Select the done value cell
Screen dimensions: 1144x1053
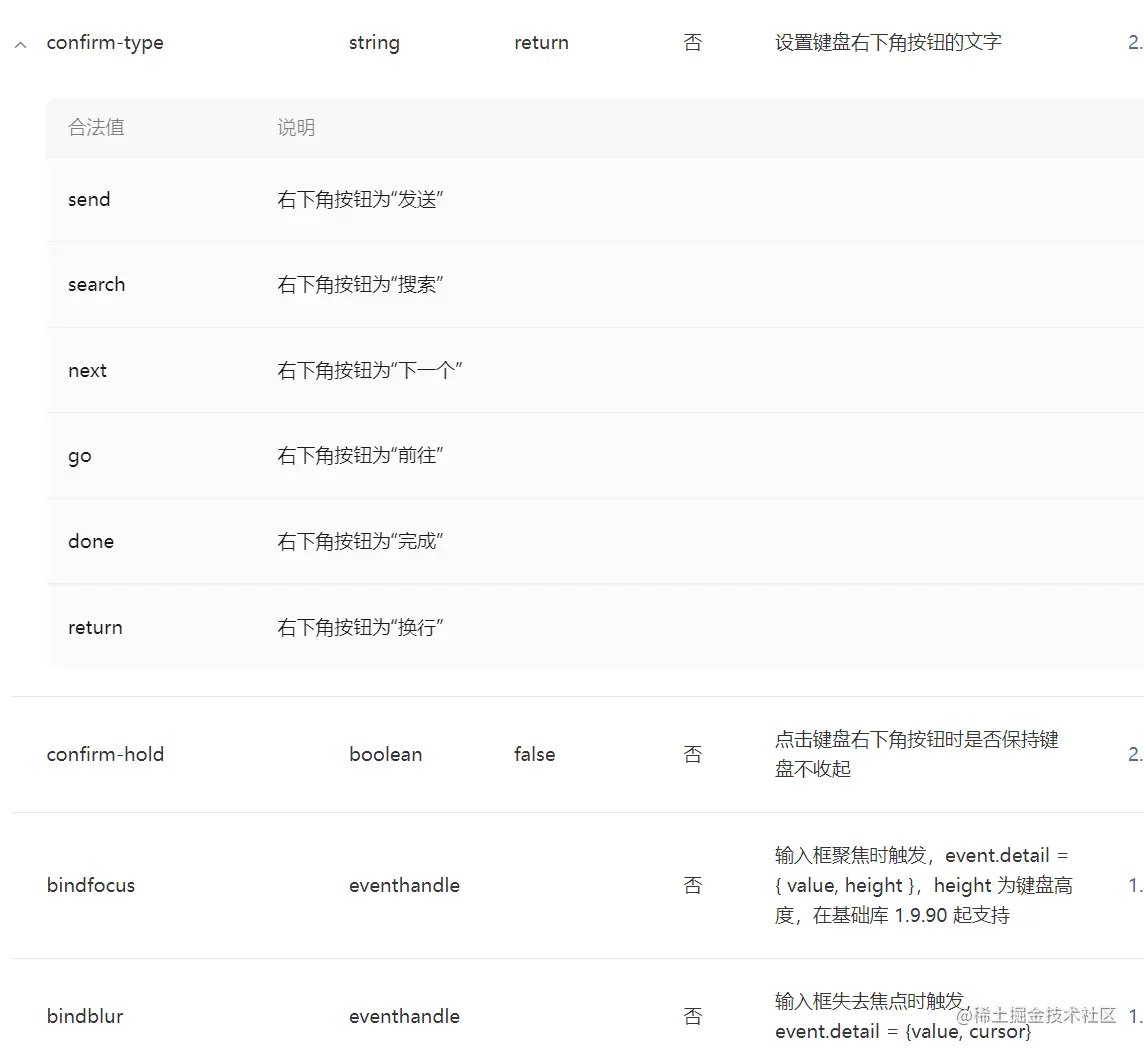[x=91, y=541]
